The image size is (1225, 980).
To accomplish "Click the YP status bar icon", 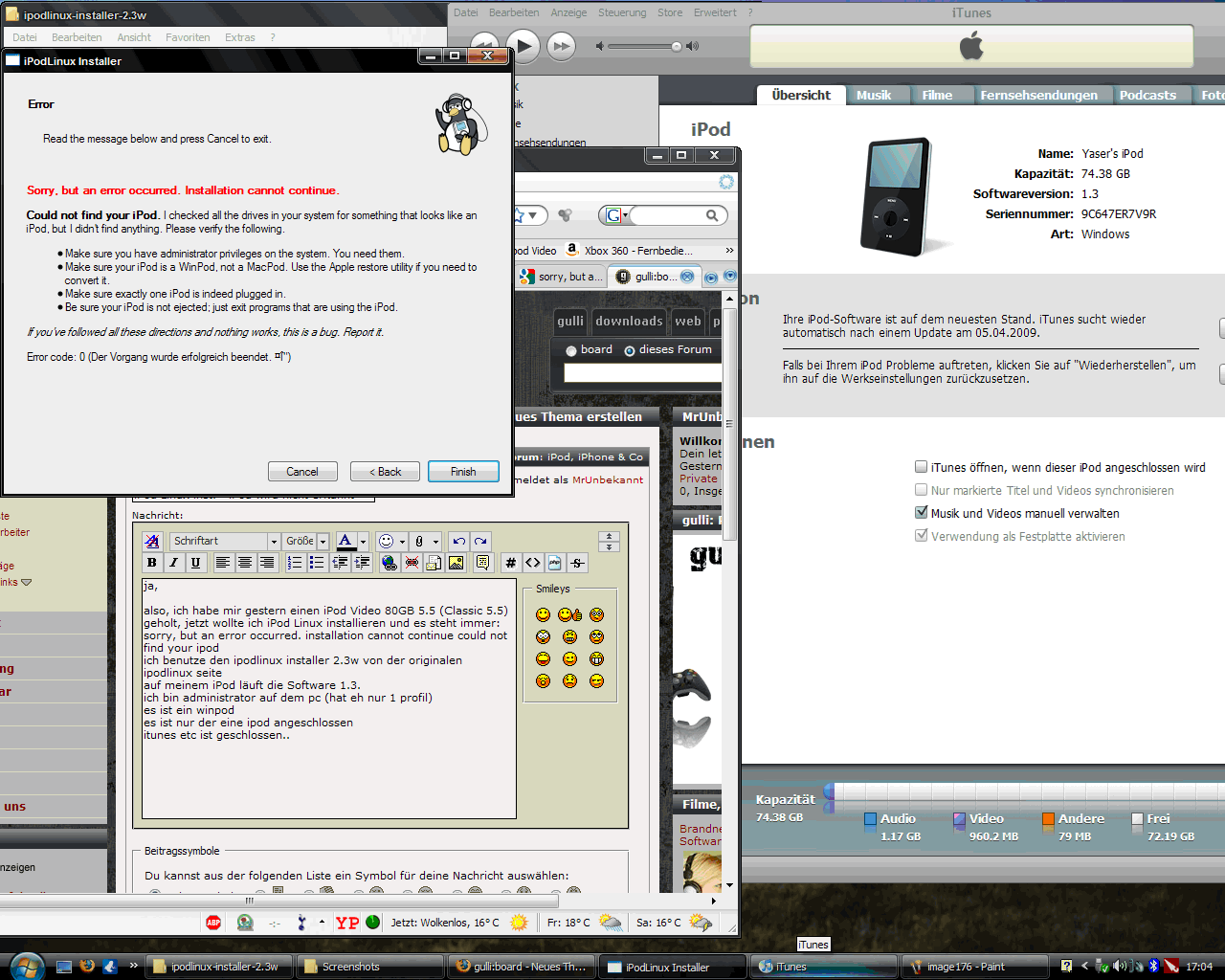I will (x=347, y=923).
